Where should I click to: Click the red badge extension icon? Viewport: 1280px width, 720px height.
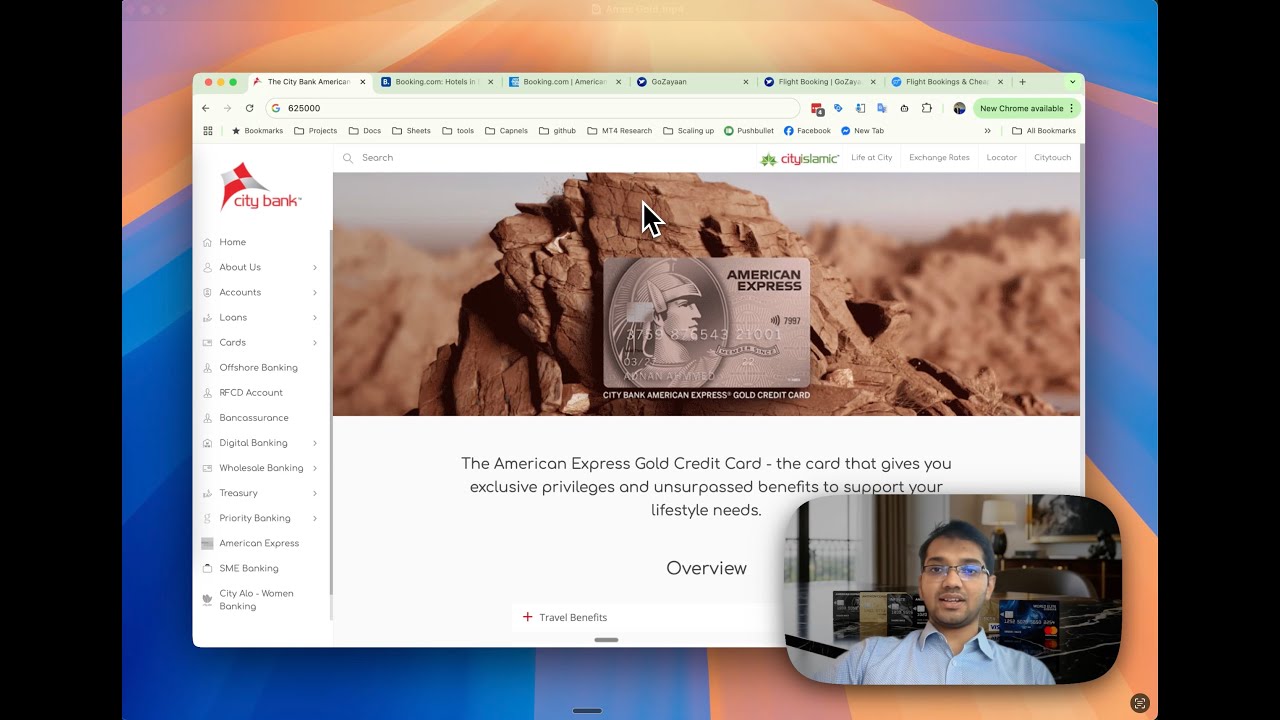(817, 108)
